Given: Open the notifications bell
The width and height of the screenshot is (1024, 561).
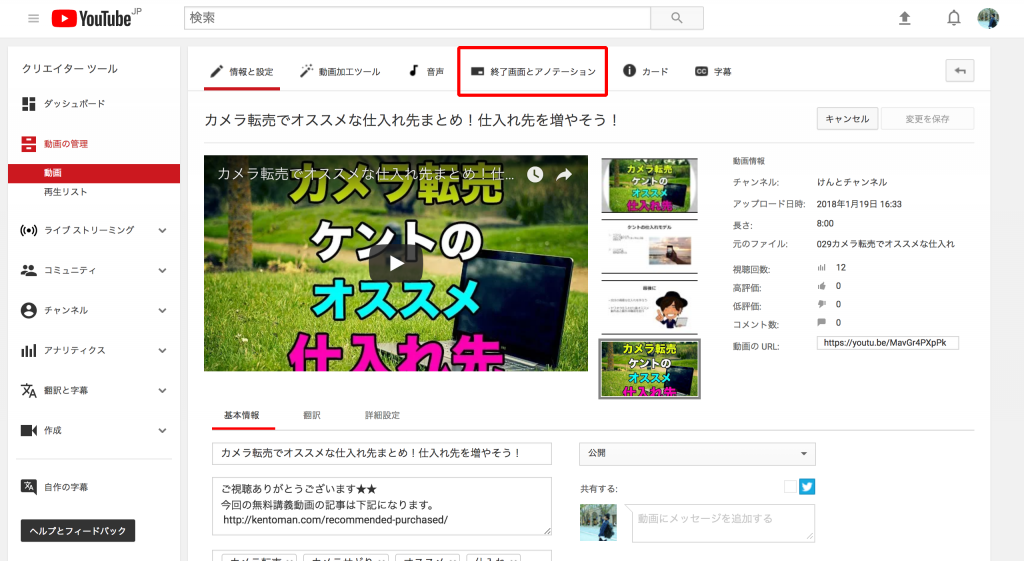Looking at the screenshot, I should coord(953,18).
